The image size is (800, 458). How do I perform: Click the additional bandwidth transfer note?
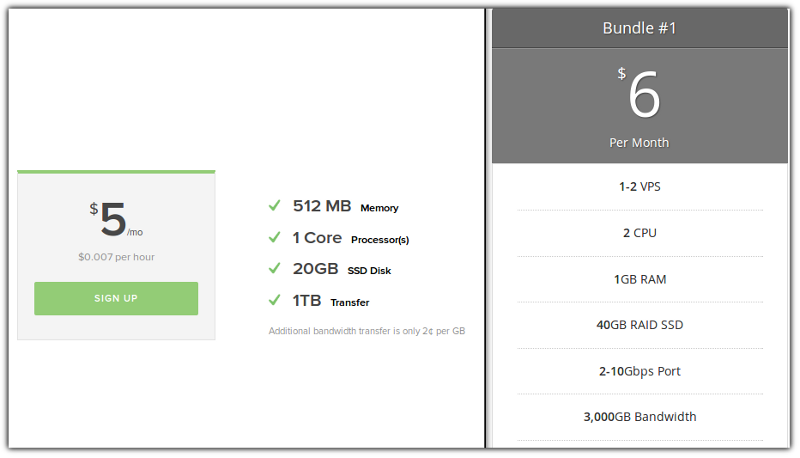[x=367, y=331]
